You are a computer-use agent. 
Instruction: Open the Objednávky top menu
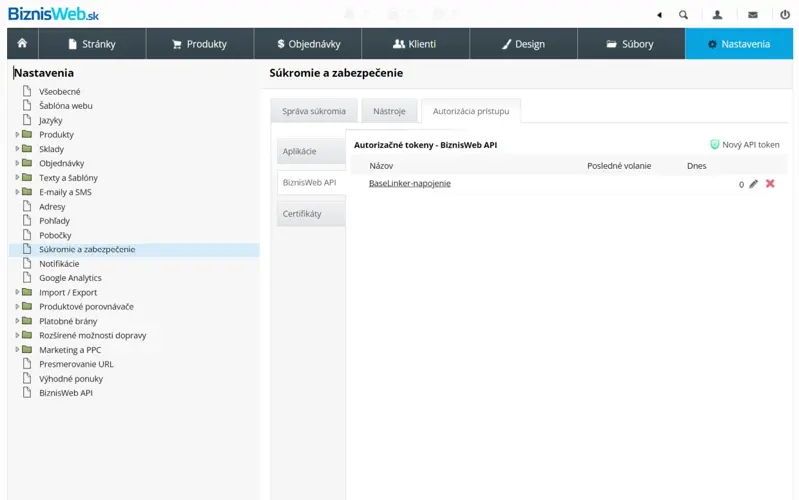pos(308,44)
